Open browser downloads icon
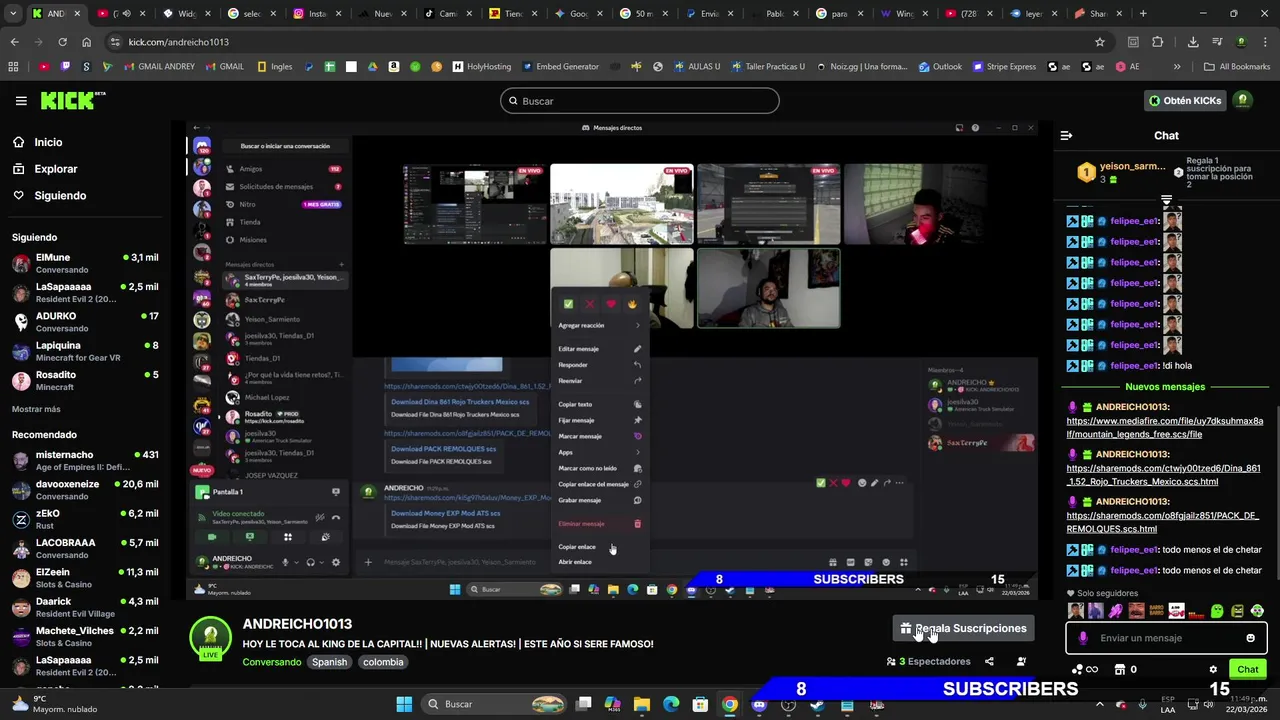 (1193, 42)
